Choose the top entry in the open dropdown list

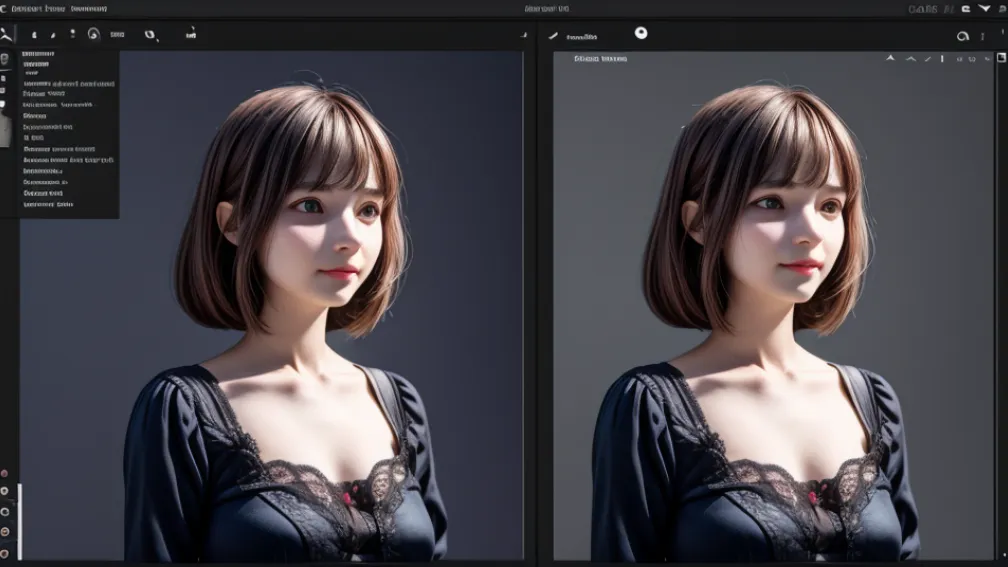tap(39, 54)
